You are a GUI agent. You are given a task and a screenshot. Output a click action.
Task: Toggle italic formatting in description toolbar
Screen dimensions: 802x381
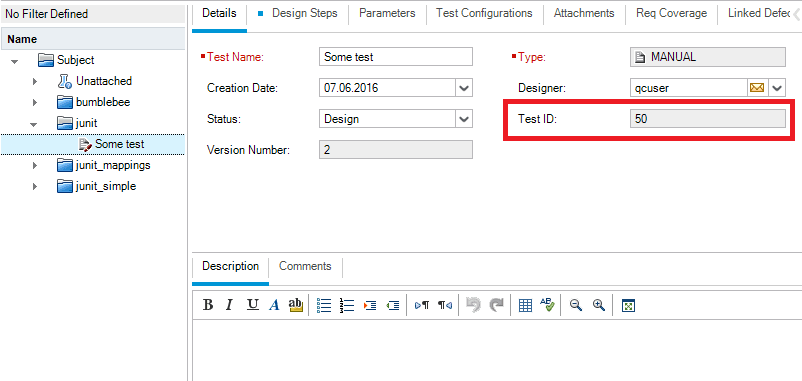pyautogui.click(x=229, y=305)
